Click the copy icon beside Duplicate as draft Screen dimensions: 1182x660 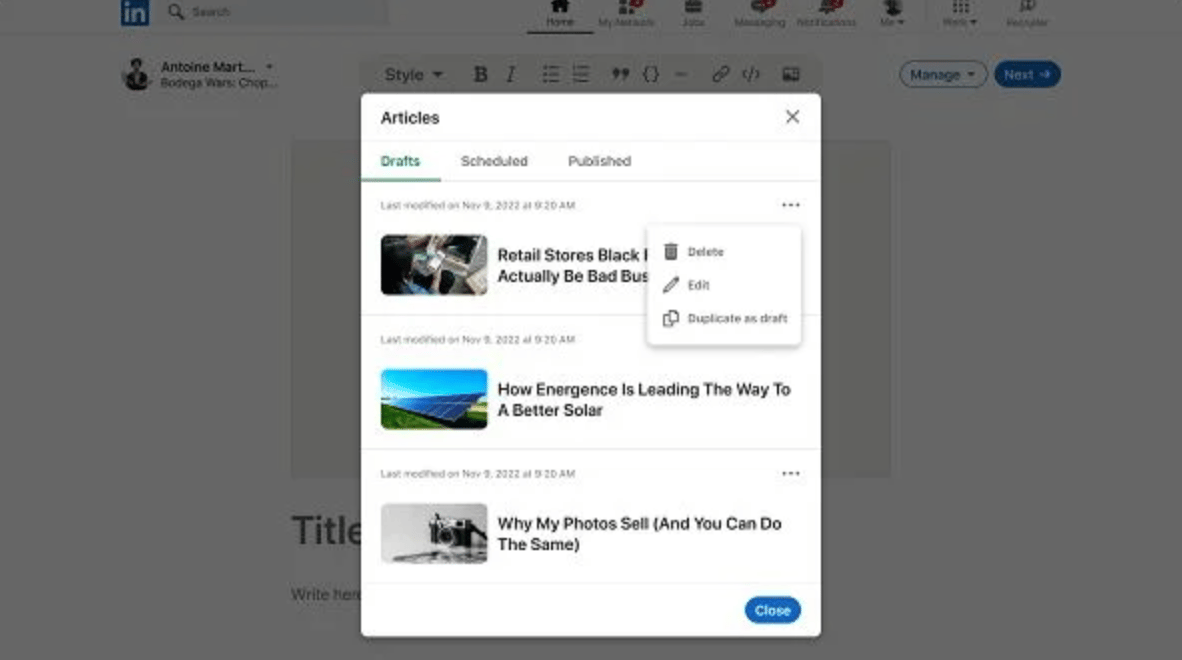pos(671,318)
